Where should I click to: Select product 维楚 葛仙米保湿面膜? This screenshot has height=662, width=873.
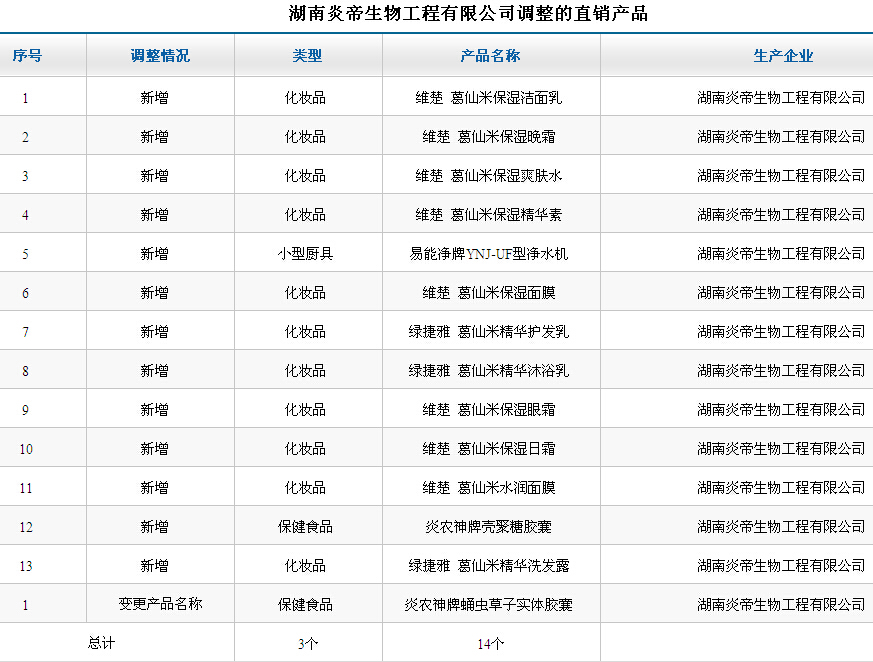click(489, 293)
